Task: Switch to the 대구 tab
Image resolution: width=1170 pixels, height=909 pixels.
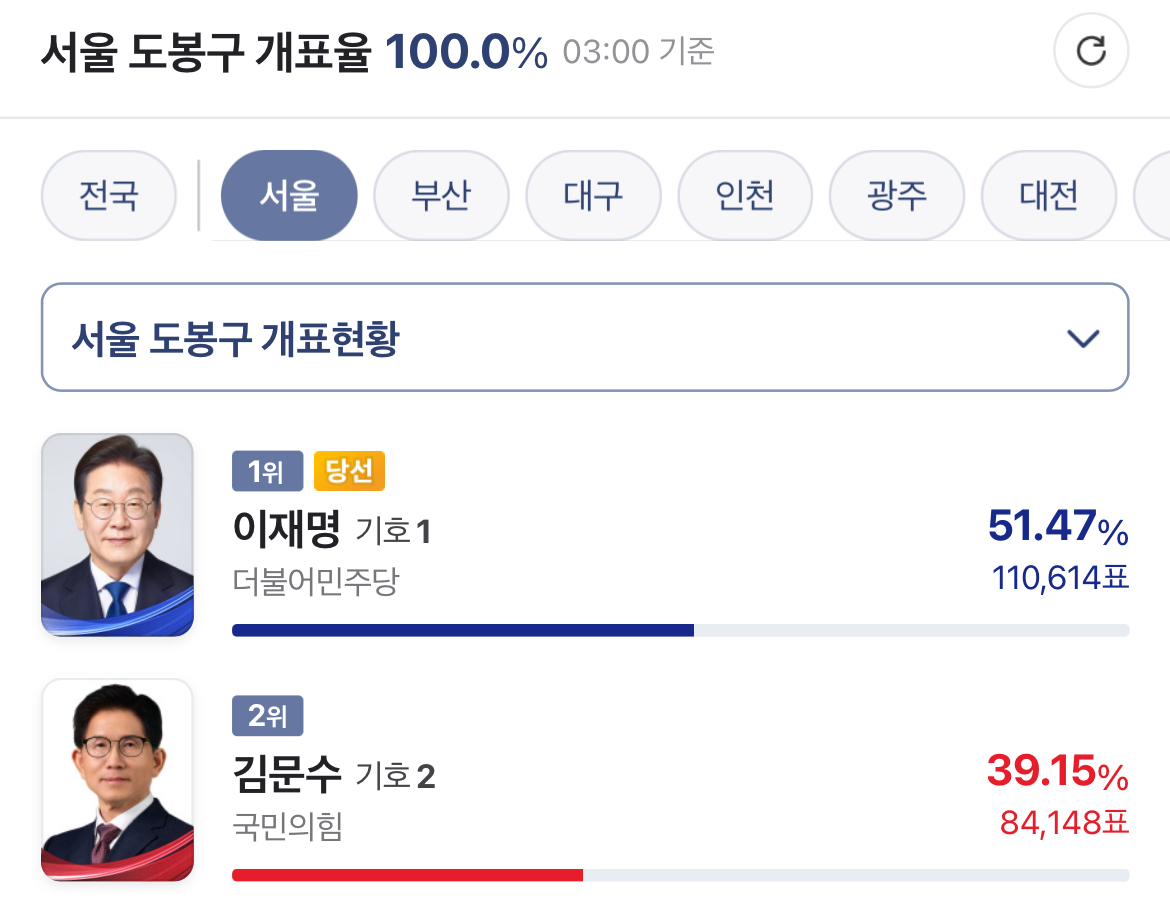Action: [593, 196]
